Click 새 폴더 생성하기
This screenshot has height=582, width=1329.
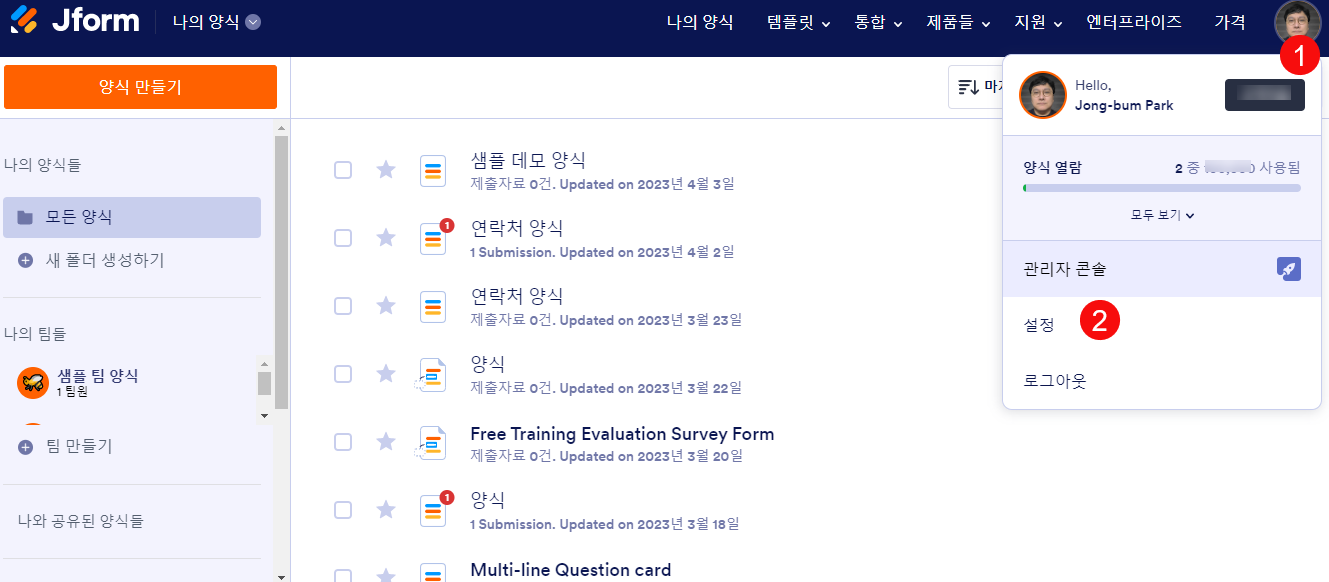[105, 260]
